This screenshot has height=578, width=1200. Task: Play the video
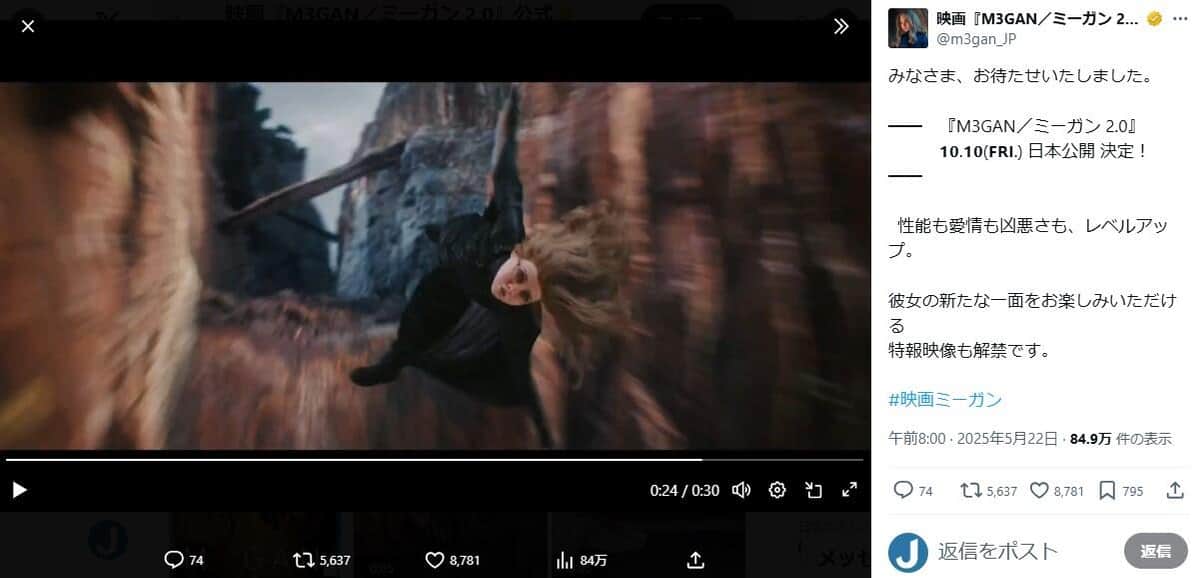(x=19, y=490)
